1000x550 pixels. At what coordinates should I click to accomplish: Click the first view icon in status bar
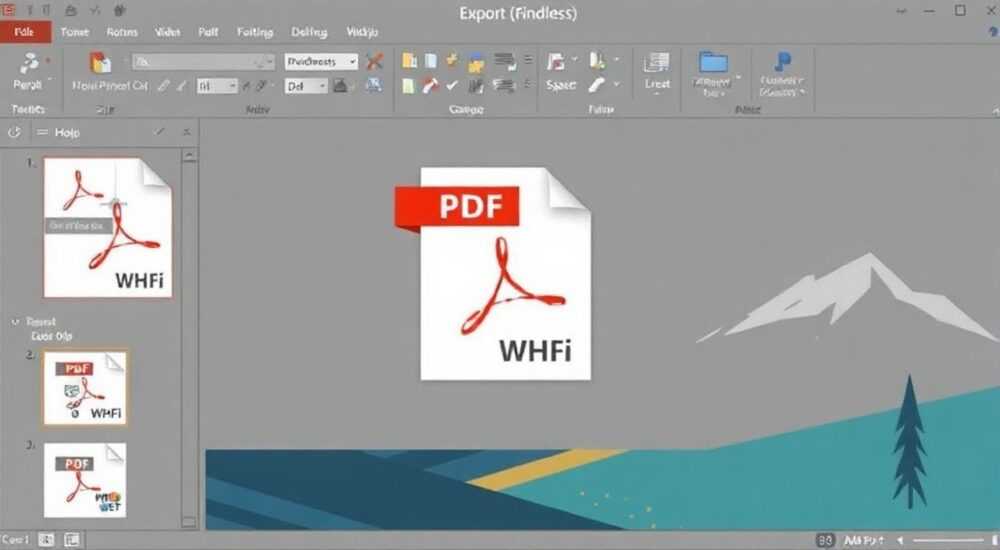[x=46, y=540]
